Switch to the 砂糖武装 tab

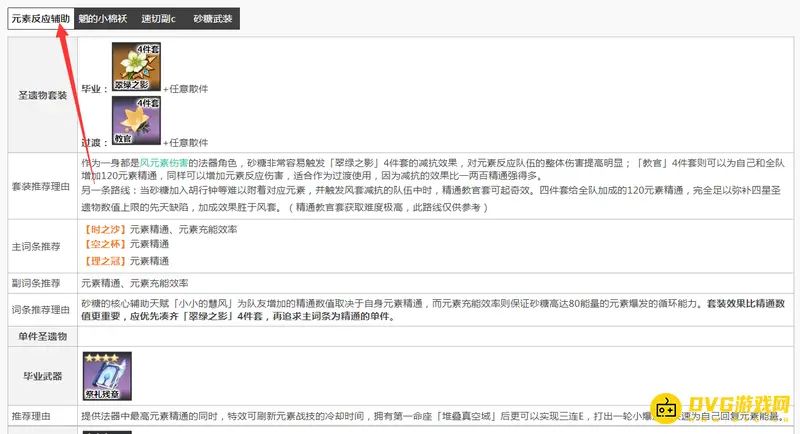(x=210, y=18)
